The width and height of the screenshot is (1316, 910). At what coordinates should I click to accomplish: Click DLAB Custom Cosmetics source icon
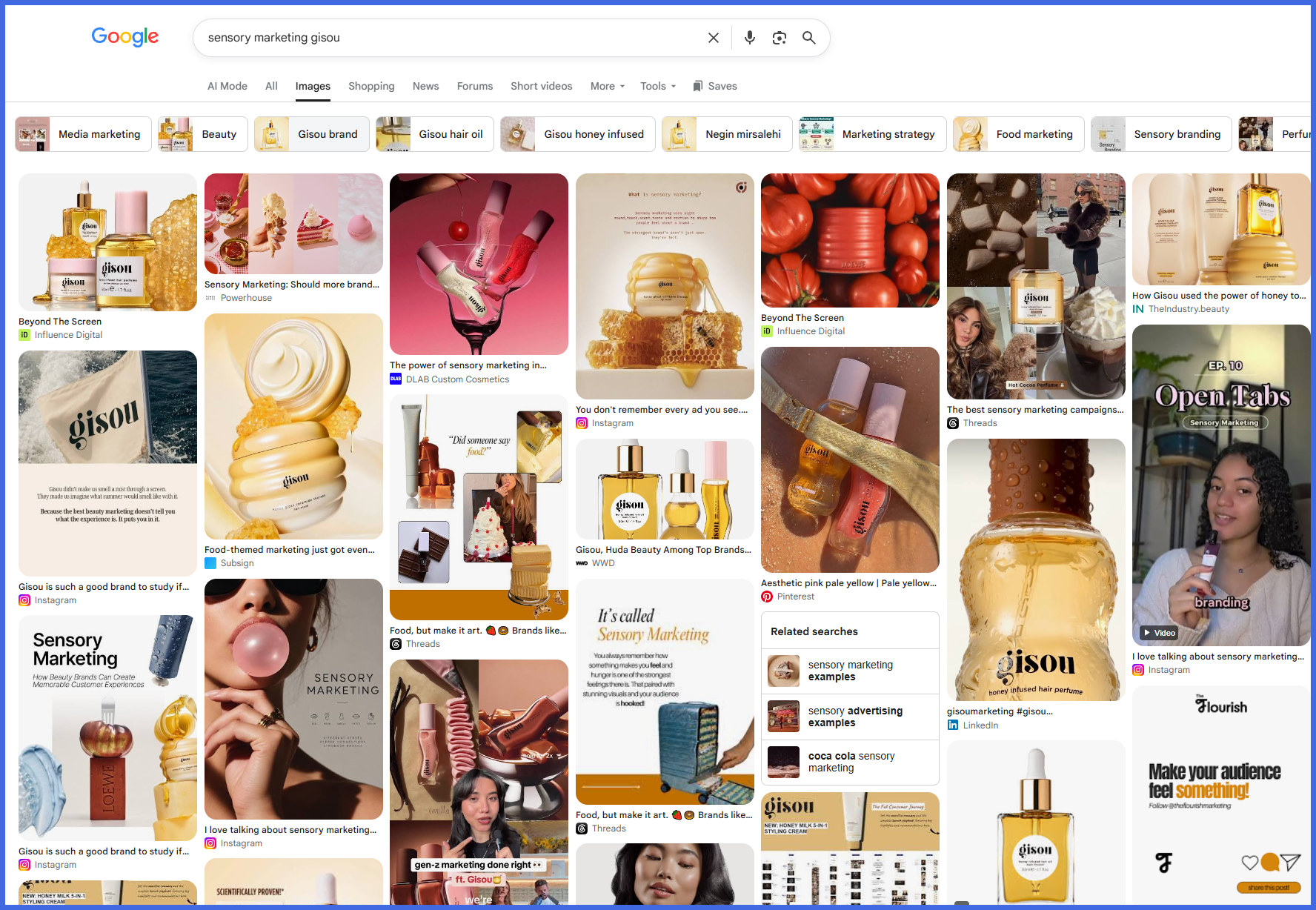(396, 379)
